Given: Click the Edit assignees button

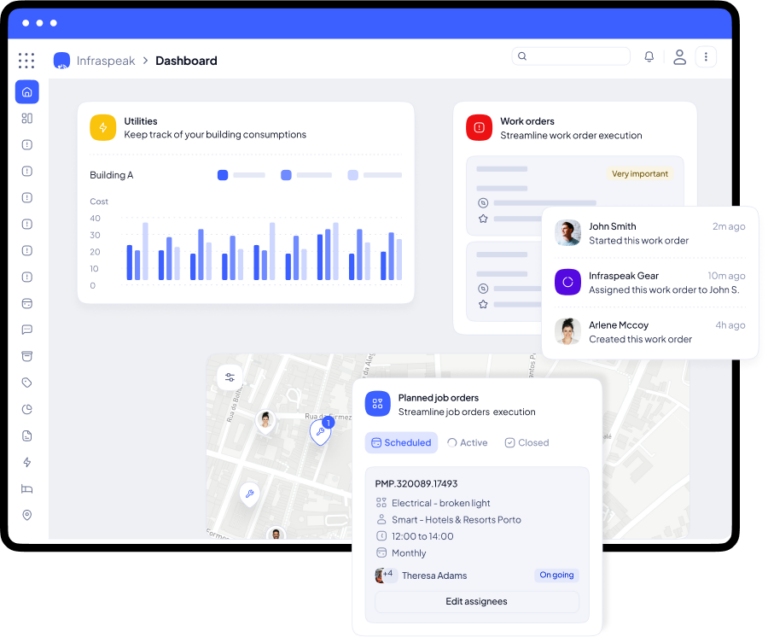Looking at the screenshot, I should (476, 601).
